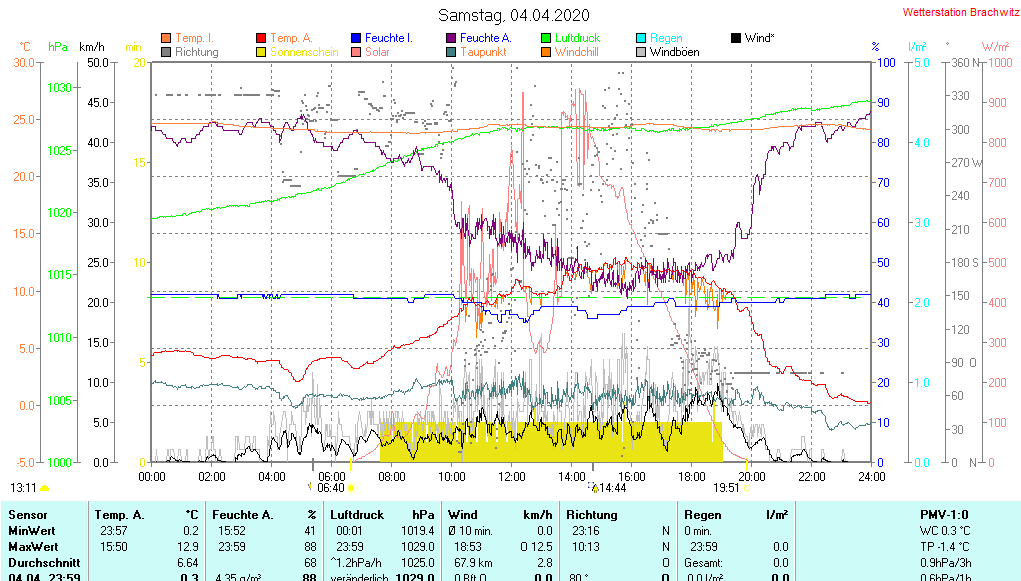Click the Windböen legend label
The image size is (1021, 581).
[x=675, y=52]
